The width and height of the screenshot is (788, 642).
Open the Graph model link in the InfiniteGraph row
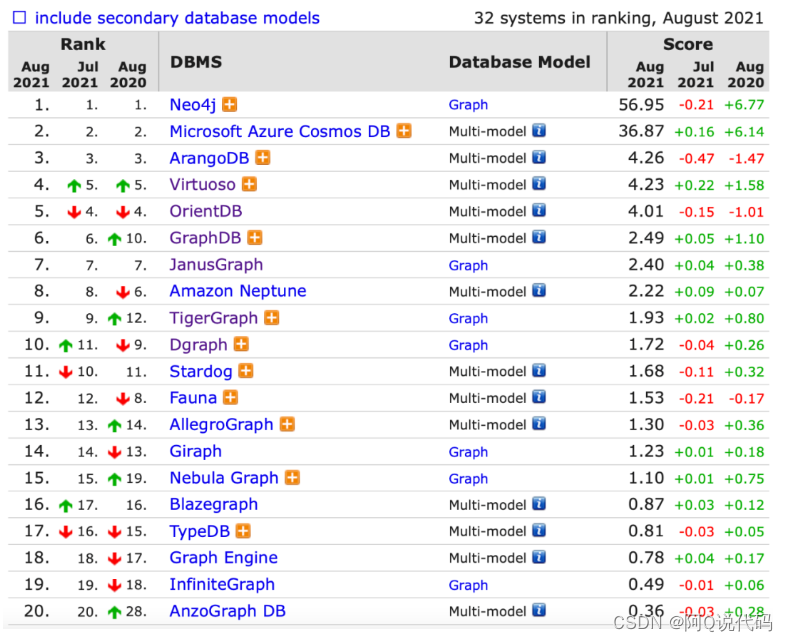tap(468, 585)
